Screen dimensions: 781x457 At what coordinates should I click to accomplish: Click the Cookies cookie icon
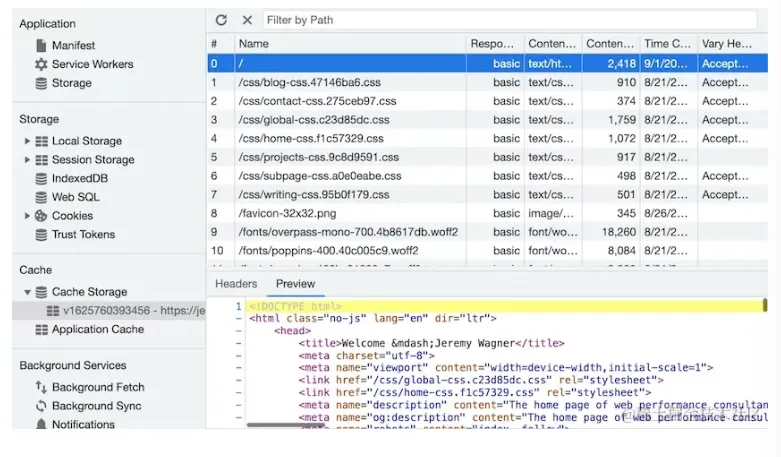coord(41,216)
